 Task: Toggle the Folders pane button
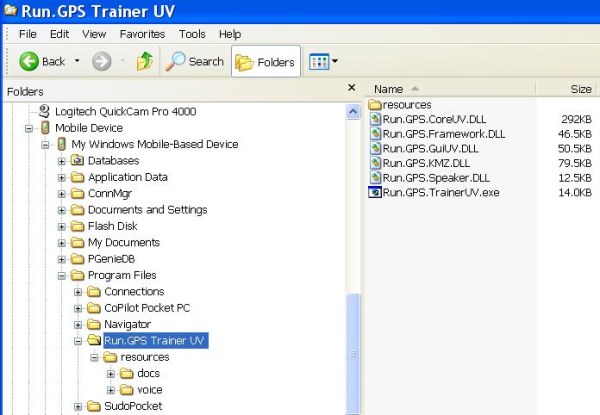[x=266, y=62]
